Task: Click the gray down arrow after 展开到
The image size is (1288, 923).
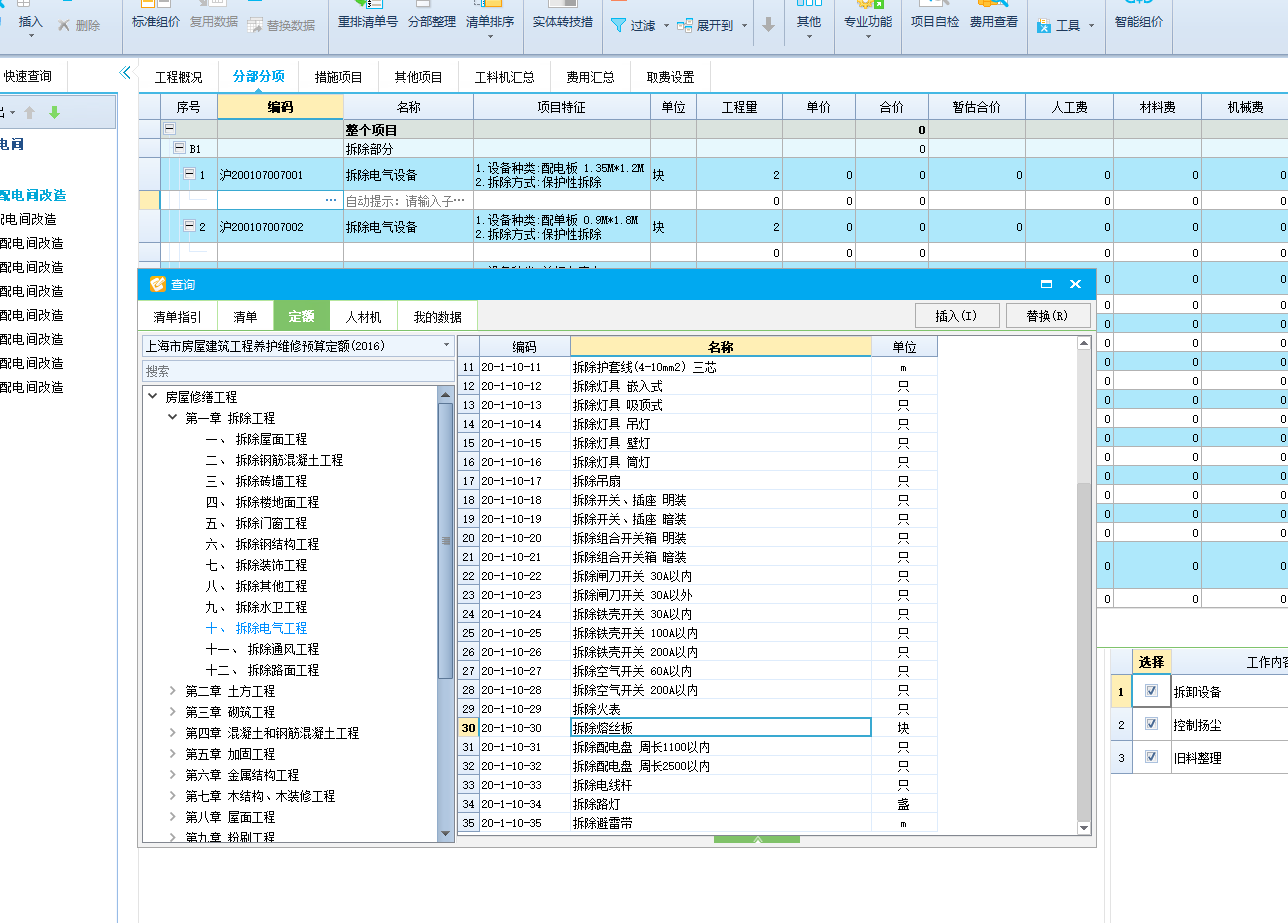Action: [x=768, y=25]
